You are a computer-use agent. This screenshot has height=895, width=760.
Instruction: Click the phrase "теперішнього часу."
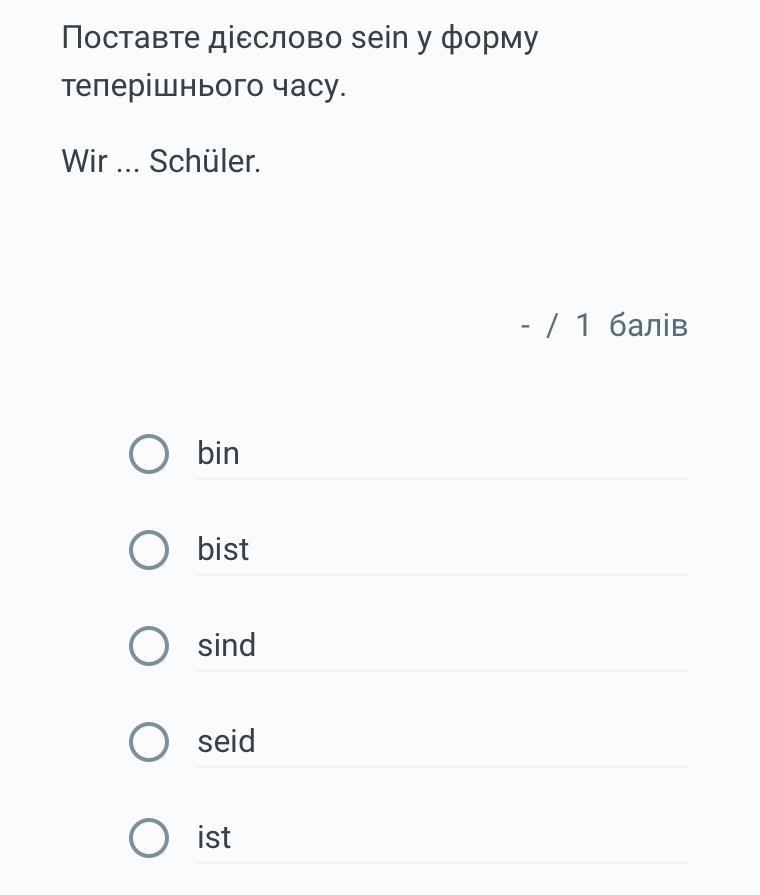[x=204, y=86]
